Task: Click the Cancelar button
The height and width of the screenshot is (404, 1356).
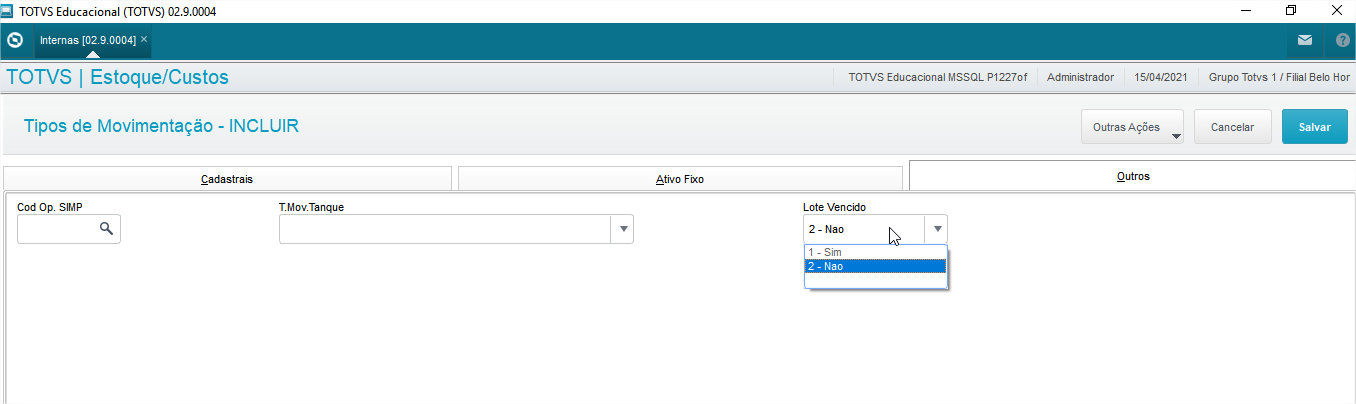Action: pyautogui.click(x=1232, y=127)
